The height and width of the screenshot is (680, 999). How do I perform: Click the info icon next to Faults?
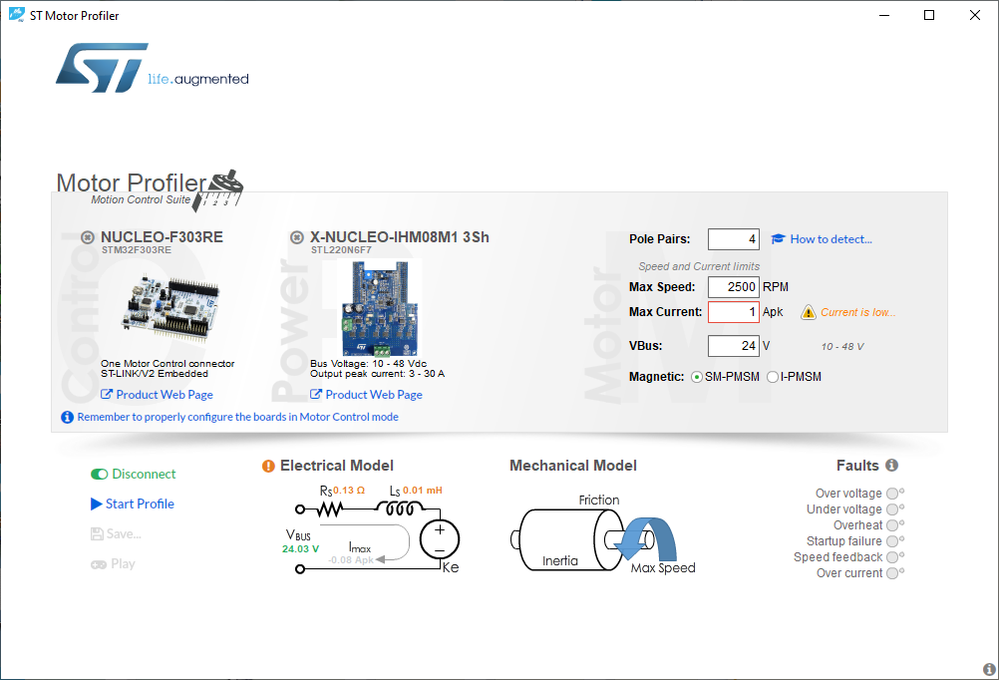(892, 465)
